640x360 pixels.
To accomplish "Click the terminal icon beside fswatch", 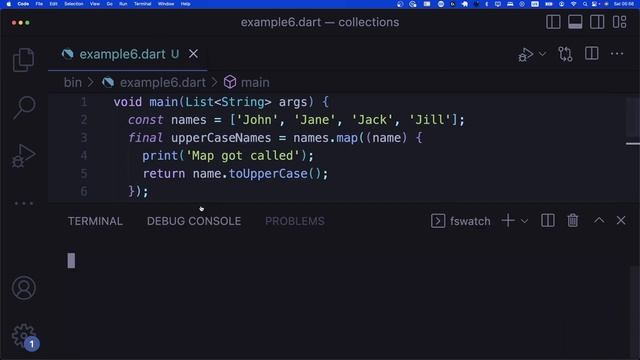I will 438,221.
